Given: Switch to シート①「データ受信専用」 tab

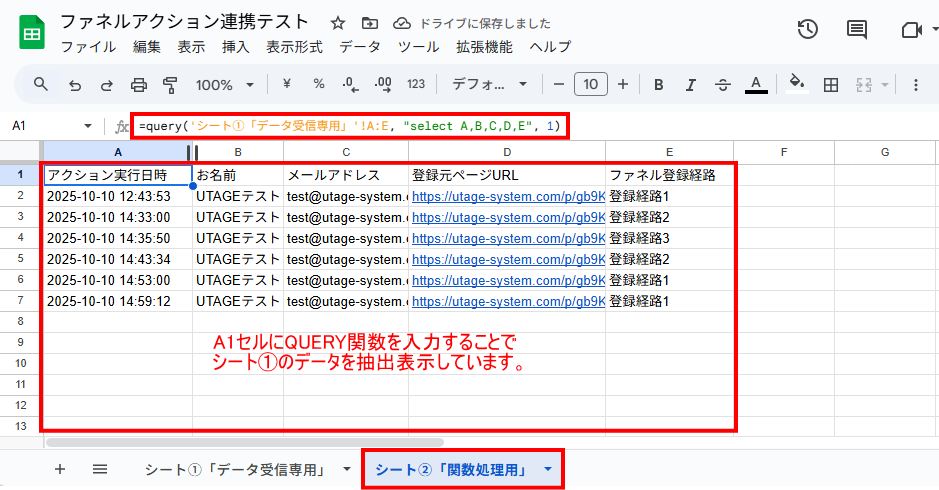Looking at the screenshot, I should [236, 468].
